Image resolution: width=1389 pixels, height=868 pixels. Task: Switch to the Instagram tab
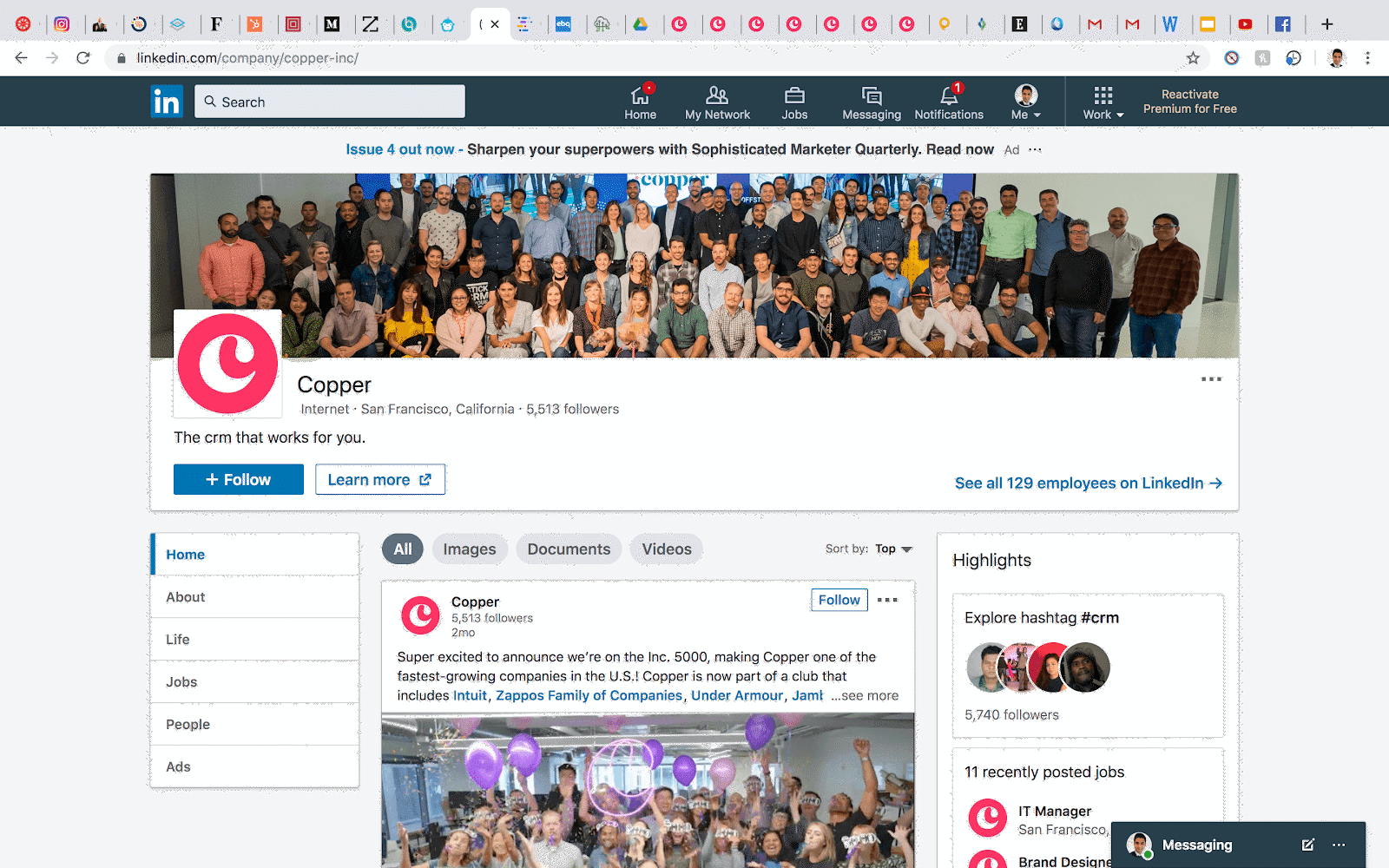62,24
